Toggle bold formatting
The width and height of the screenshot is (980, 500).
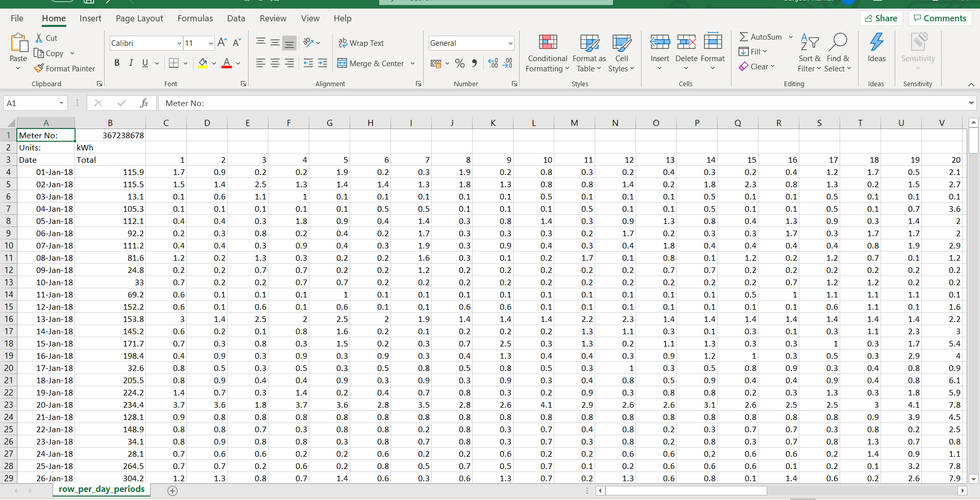coord(117,63)
